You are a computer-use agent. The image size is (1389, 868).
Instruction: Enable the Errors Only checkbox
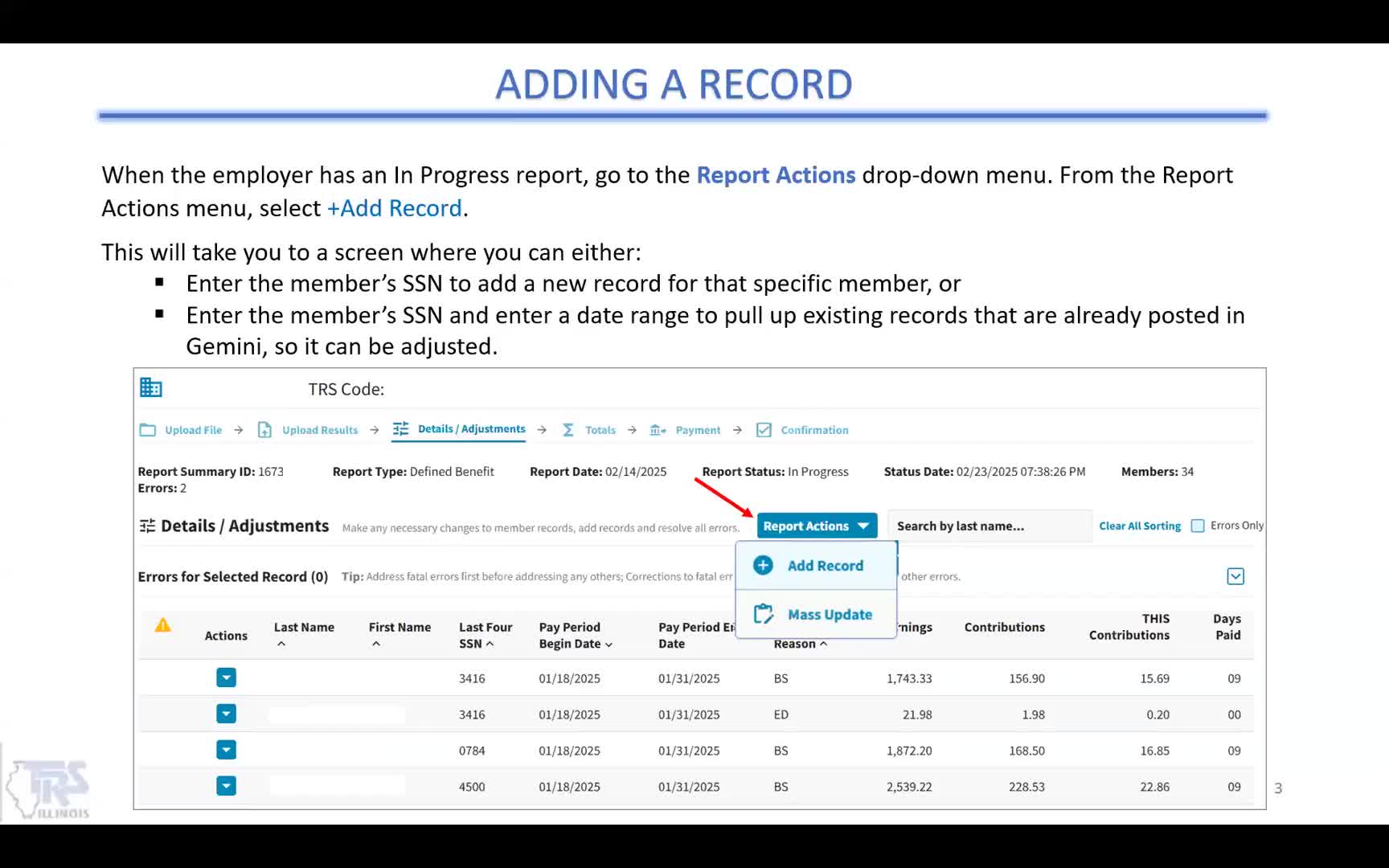[x=1198, y=526]
